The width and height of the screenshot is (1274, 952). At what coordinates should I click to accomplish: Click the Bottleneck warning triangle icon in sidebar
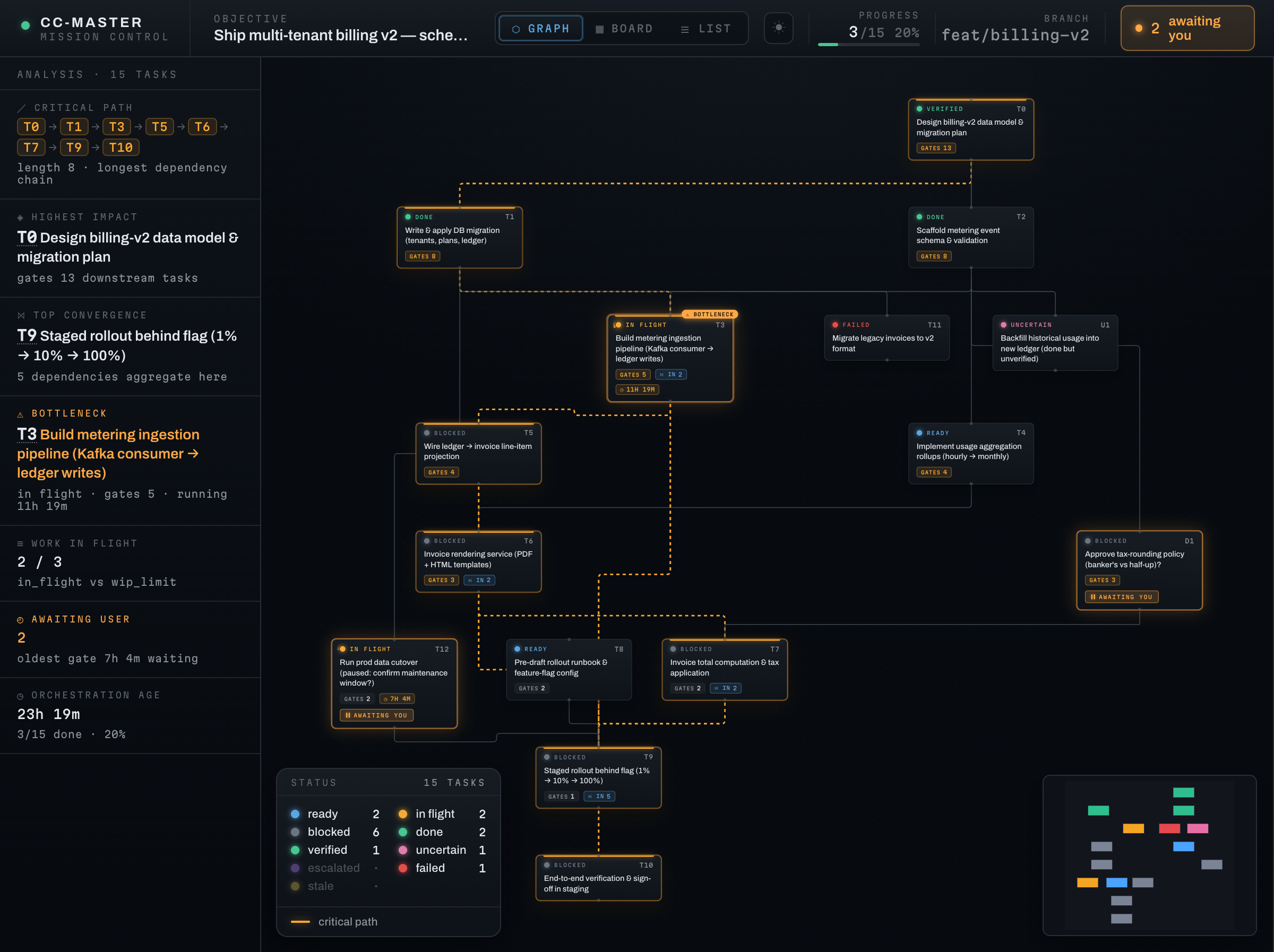pos(21,414)
